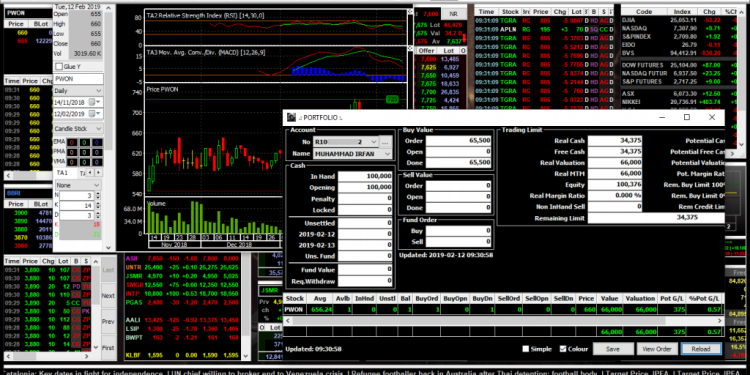Click the KLBF row in the watchlist
750x375 pixels.
[182, 355]
